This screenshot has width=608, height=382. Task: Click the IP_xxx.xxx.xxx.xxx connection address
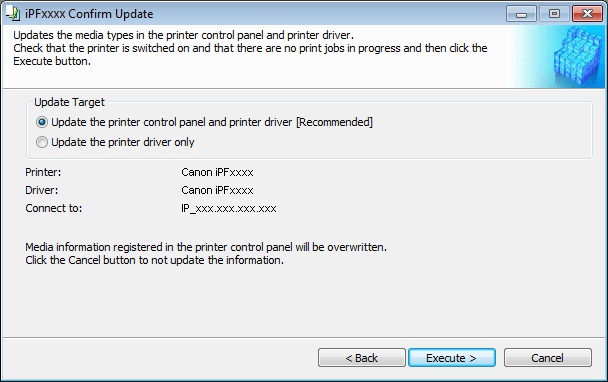pos(228,209)
